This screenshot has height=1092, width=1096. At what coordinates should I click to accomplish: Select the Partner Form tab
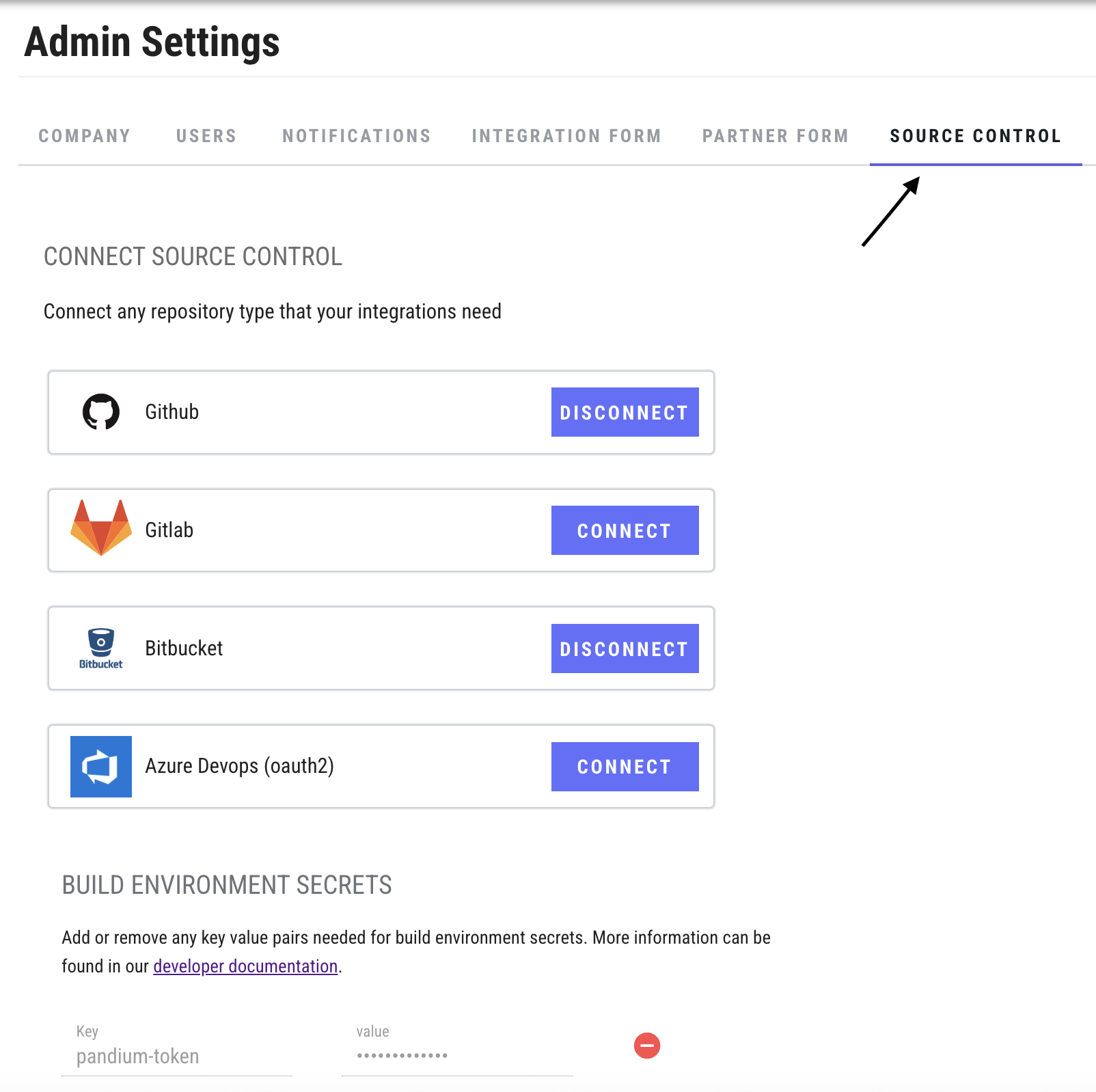coord(776,136)
